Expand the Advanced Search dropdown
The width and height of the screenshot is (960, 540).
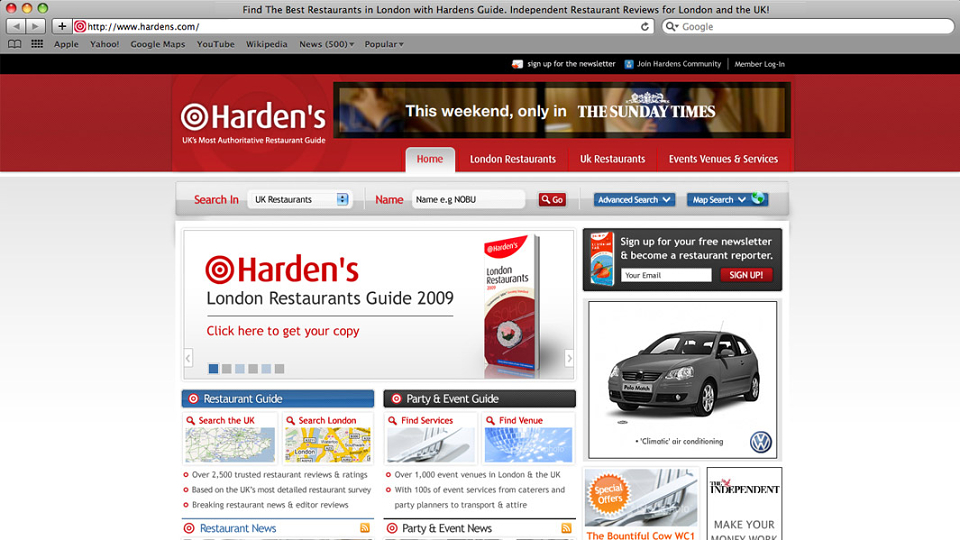coord(634,200)
